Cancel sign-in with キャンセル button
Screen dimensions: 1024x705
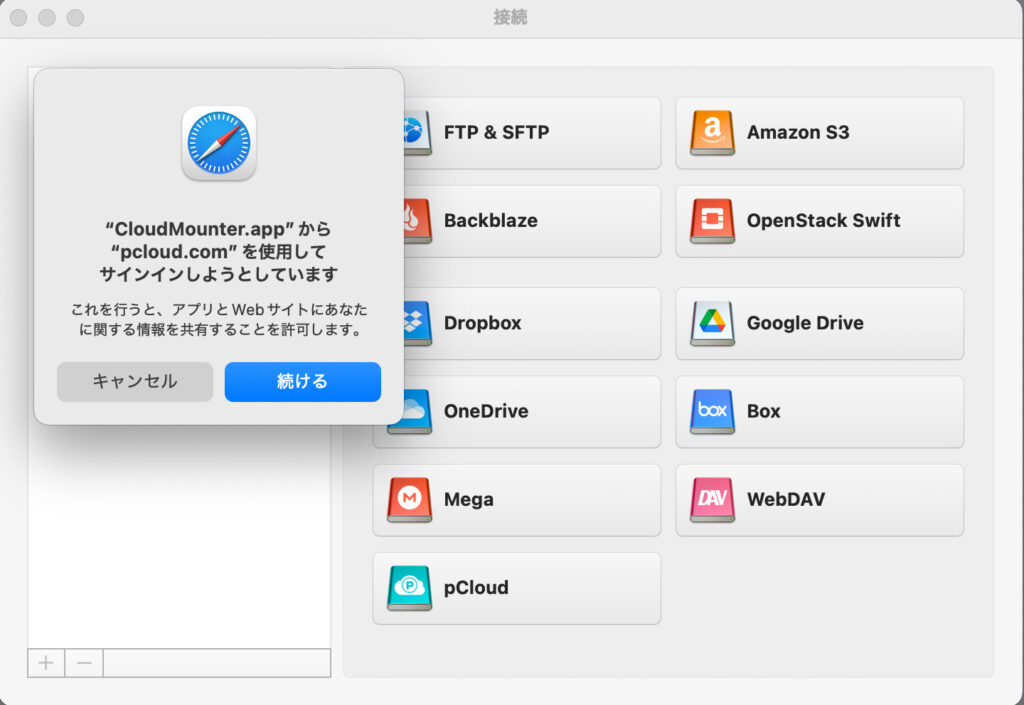135,382
